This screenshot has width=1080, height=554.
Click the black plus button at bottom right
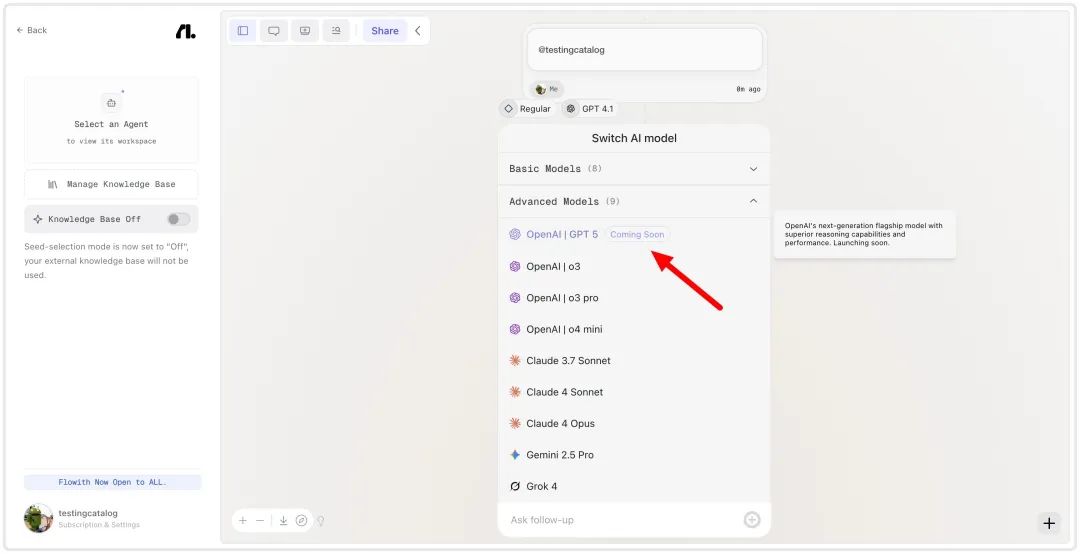point(1049,523)
